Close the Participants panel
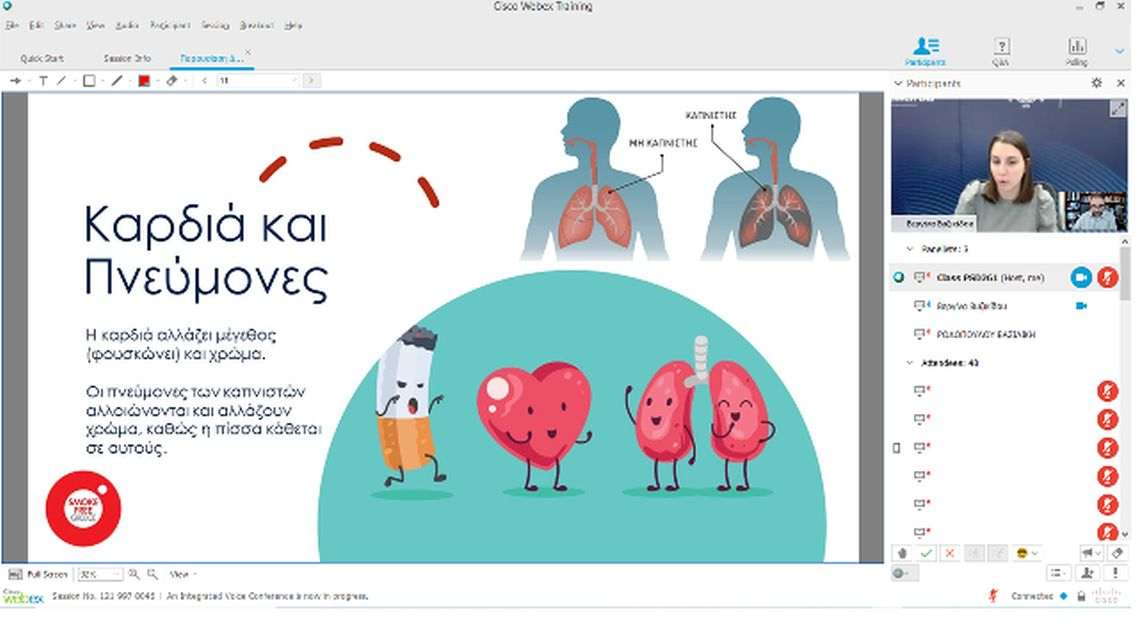The height and width of the screenshot is (640, 1138). point(1121,83)
